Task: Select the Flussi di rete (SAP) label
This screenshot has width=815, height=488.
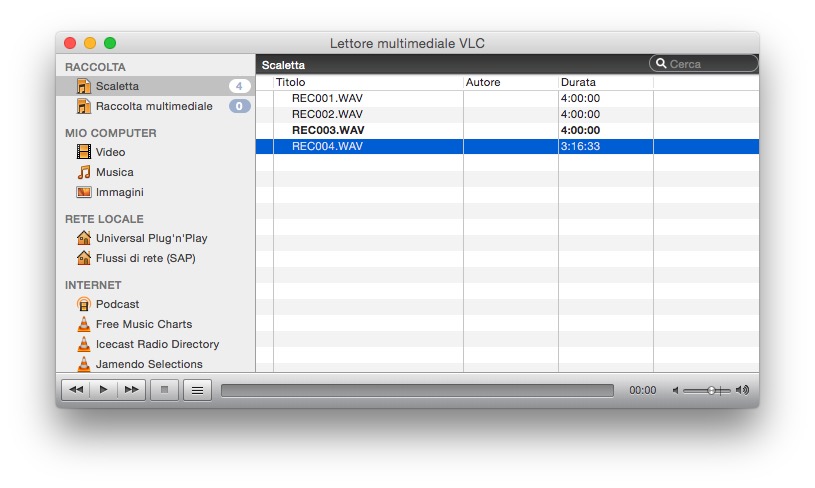Action: coord(146,258)
